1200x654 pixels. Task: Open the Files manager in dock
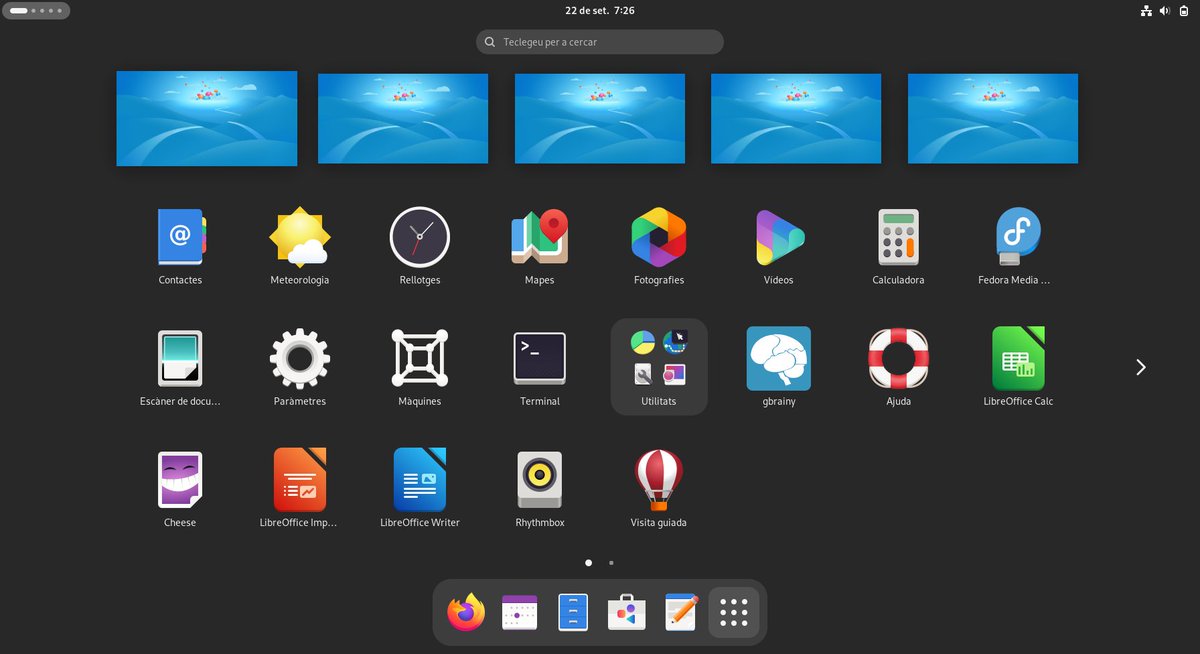click(573, 612)
